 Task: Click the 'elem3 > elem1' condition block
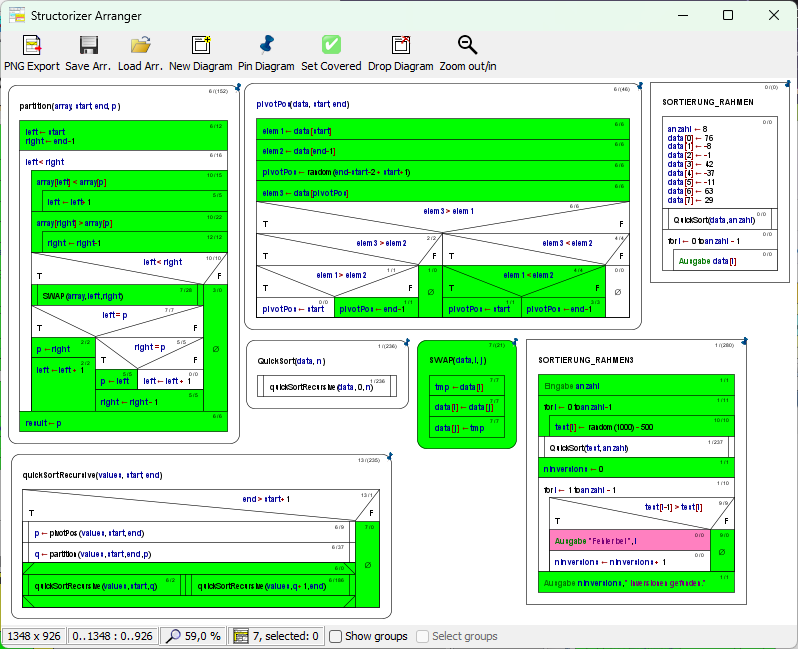tap(443, 217)
